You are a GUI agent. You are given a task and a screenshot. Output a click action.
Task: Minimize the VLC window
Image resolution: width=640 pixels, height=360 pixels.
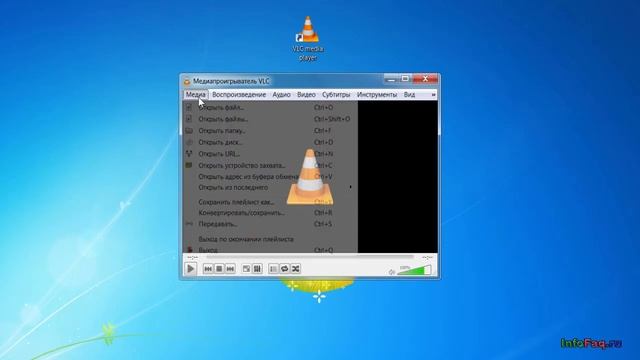[391, 79]
